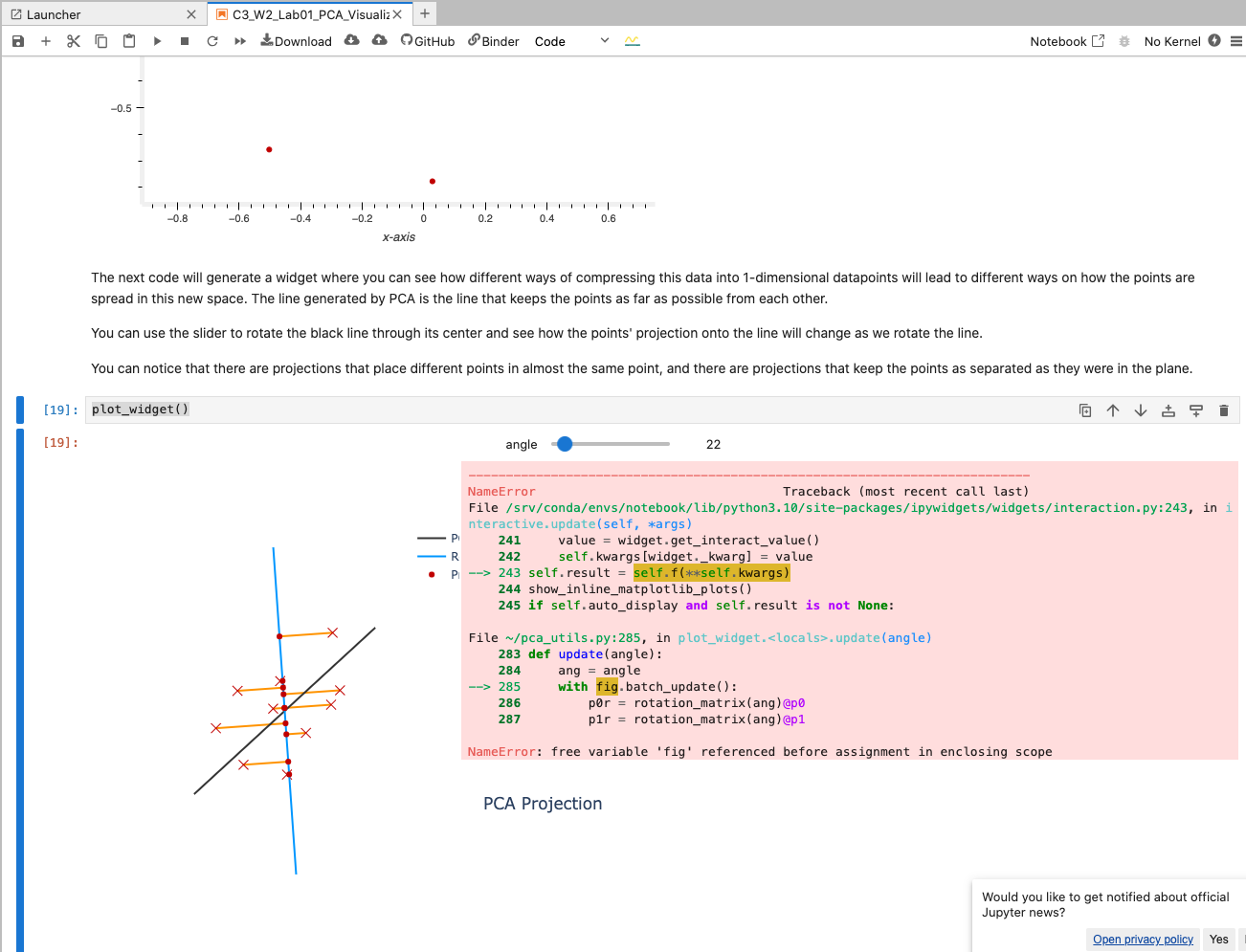The height and width of the screenshot is (952, 1246).
Task: Click the 'Traceback (most recent call last)' text
Action: [x=905, y=492]
